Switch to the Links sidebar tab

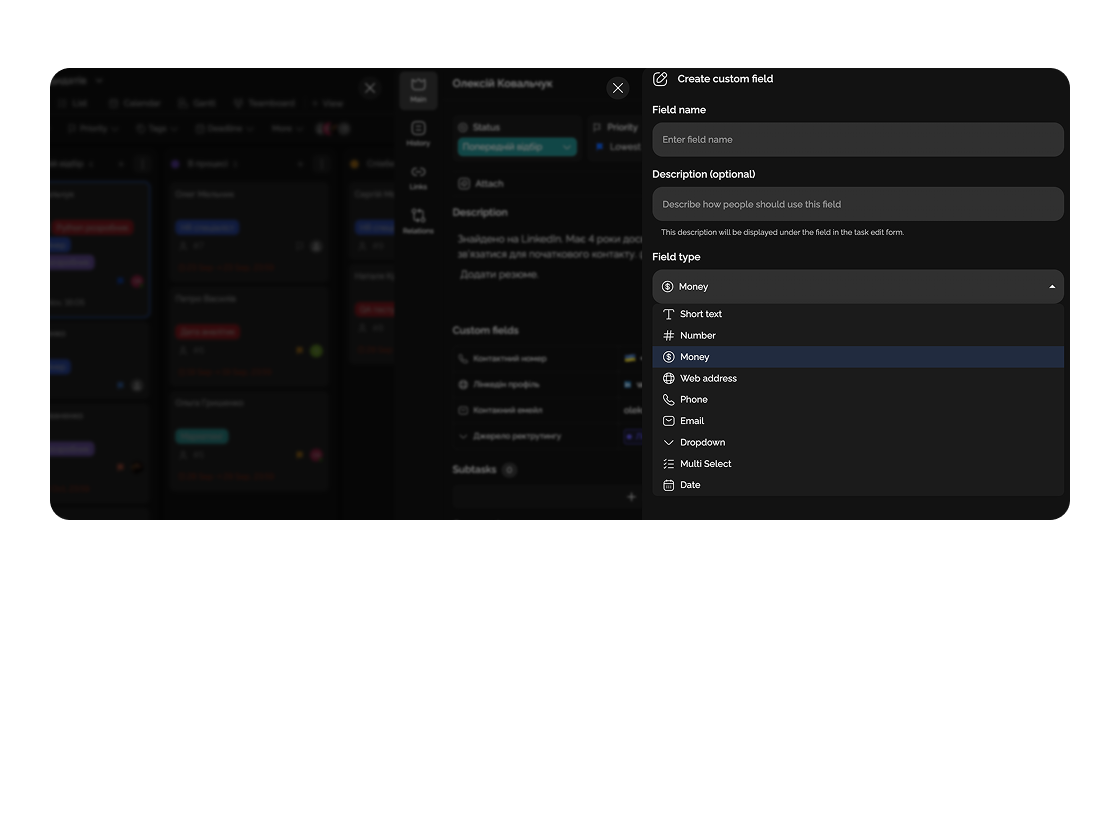tap(418, 177)
